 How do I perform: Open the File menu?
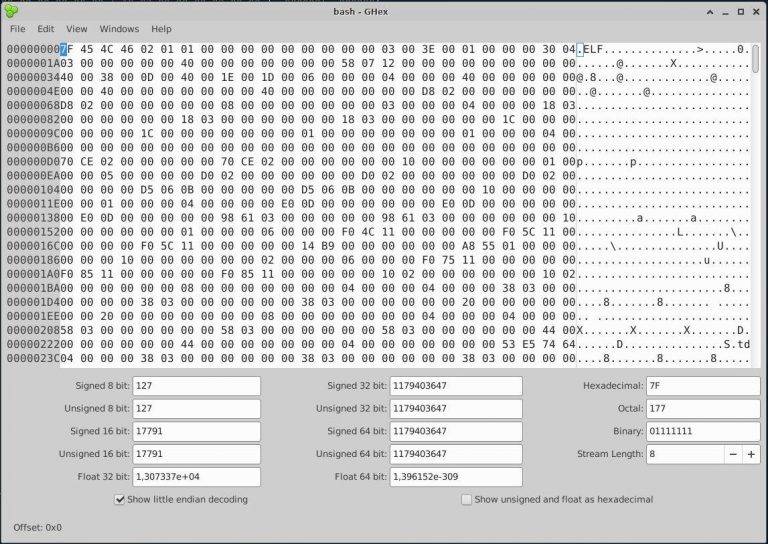coord(18,29)
